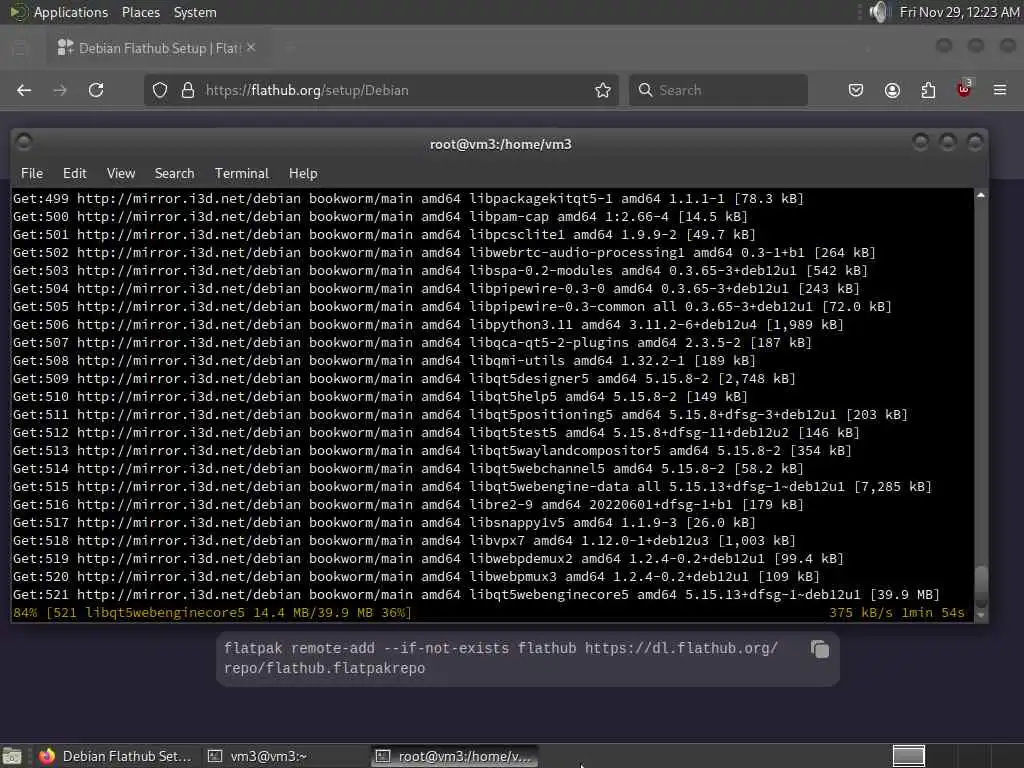Click the terminal window menu button
This screenshot has width=1024, height=768.
click(24, 142)
